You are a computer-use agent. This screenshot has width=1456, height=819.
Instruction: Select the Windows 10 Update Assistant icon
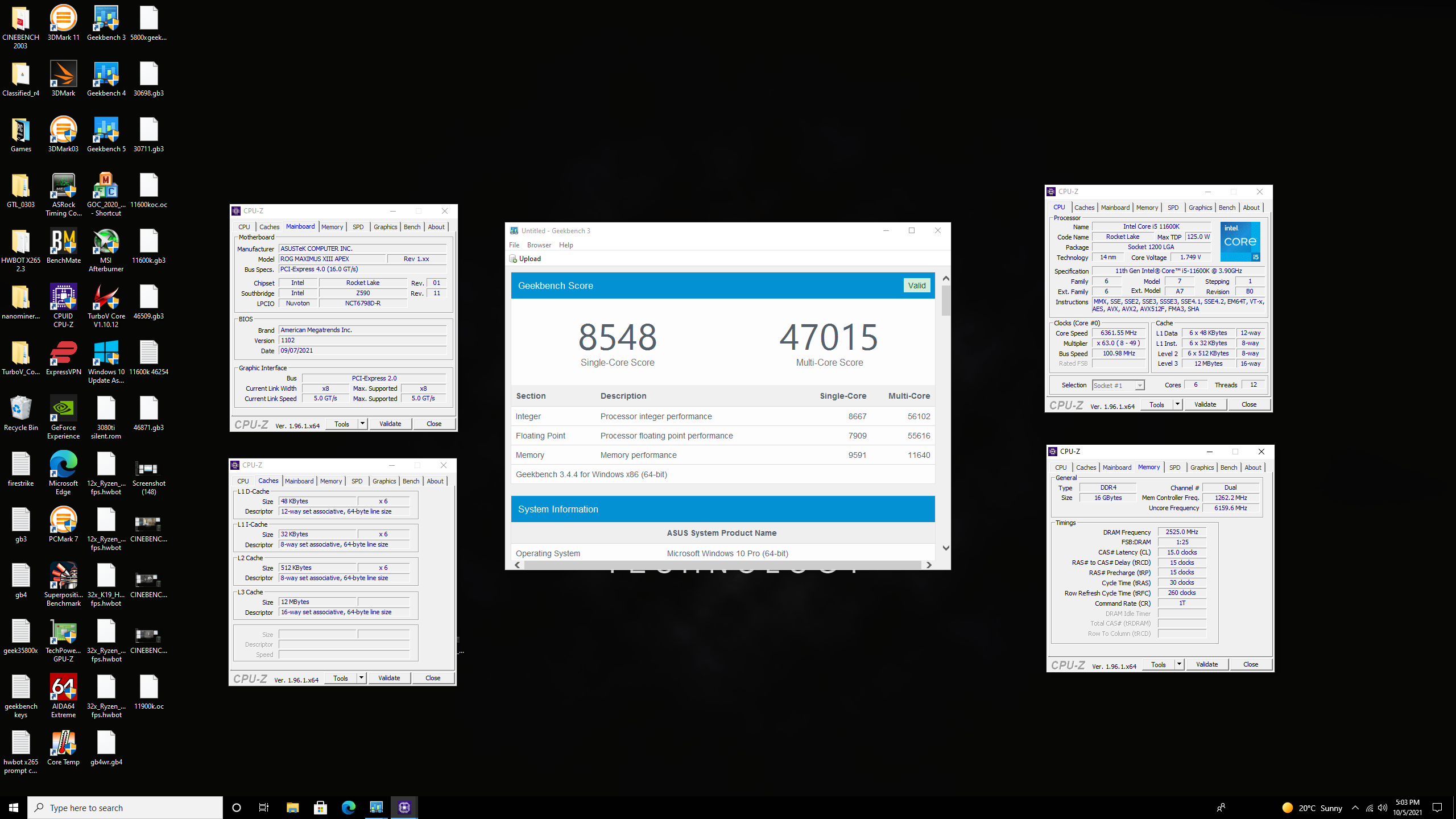click(106, 362)
